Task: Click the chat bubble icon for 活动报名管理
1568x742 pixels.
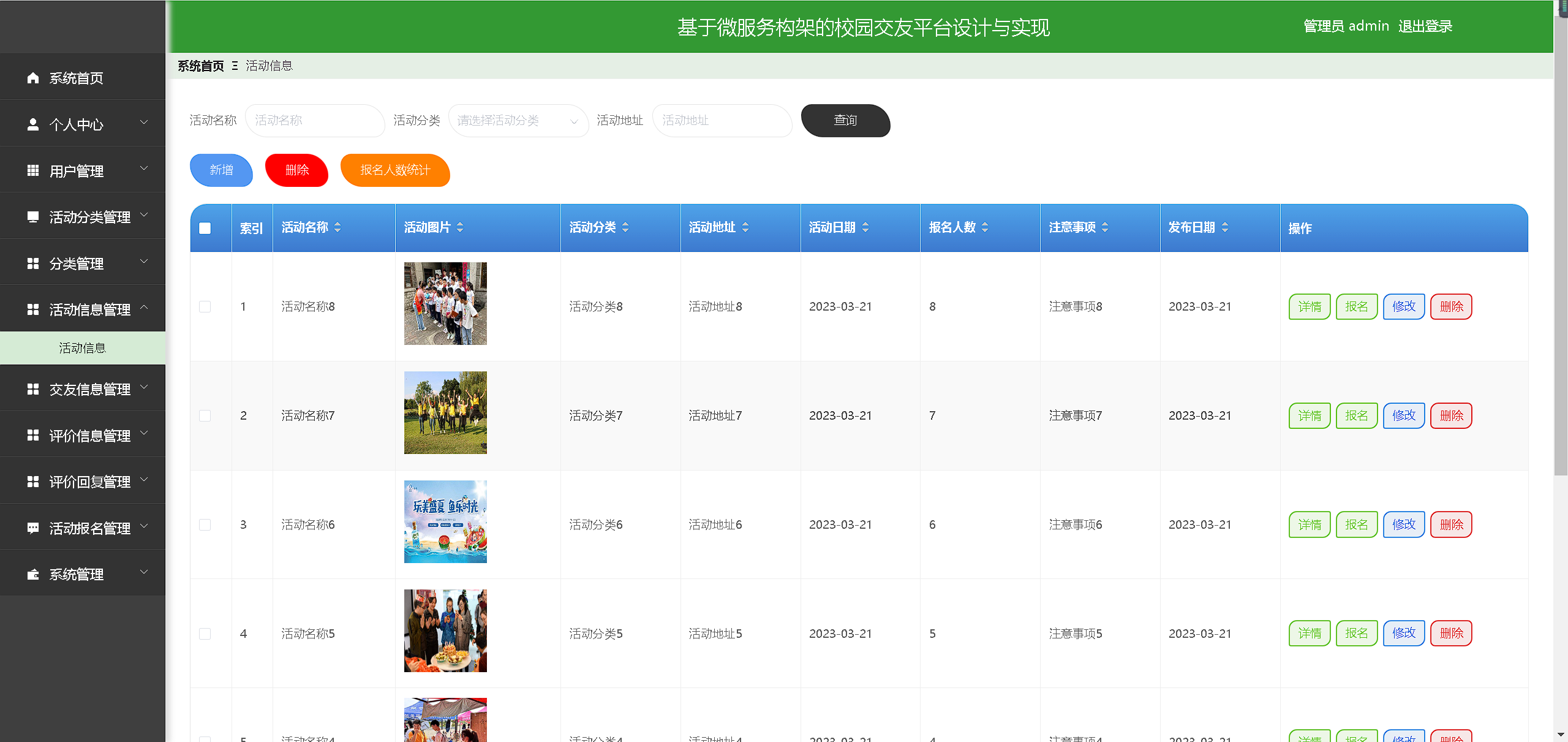Action: 33,528
